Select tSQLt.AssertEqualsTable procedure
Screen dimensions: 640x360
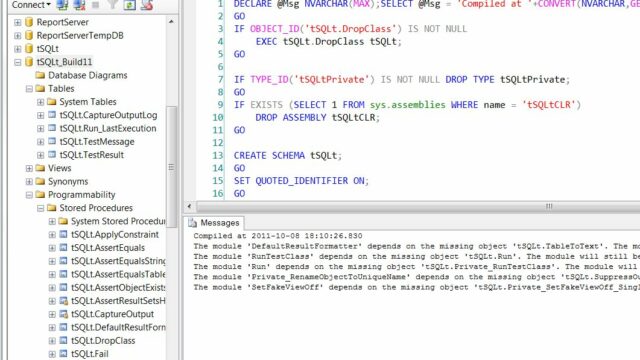click(118, 274)
